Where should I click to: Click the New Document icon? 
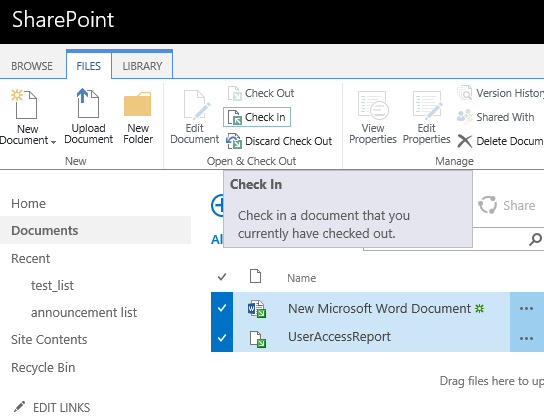pos(24,104)
